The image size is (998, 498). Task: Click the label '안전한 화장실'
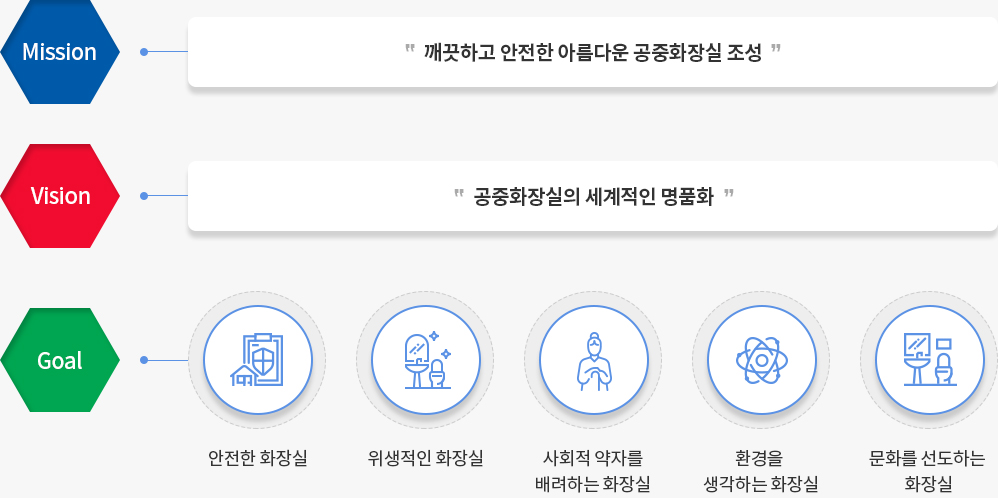(257, 458)
